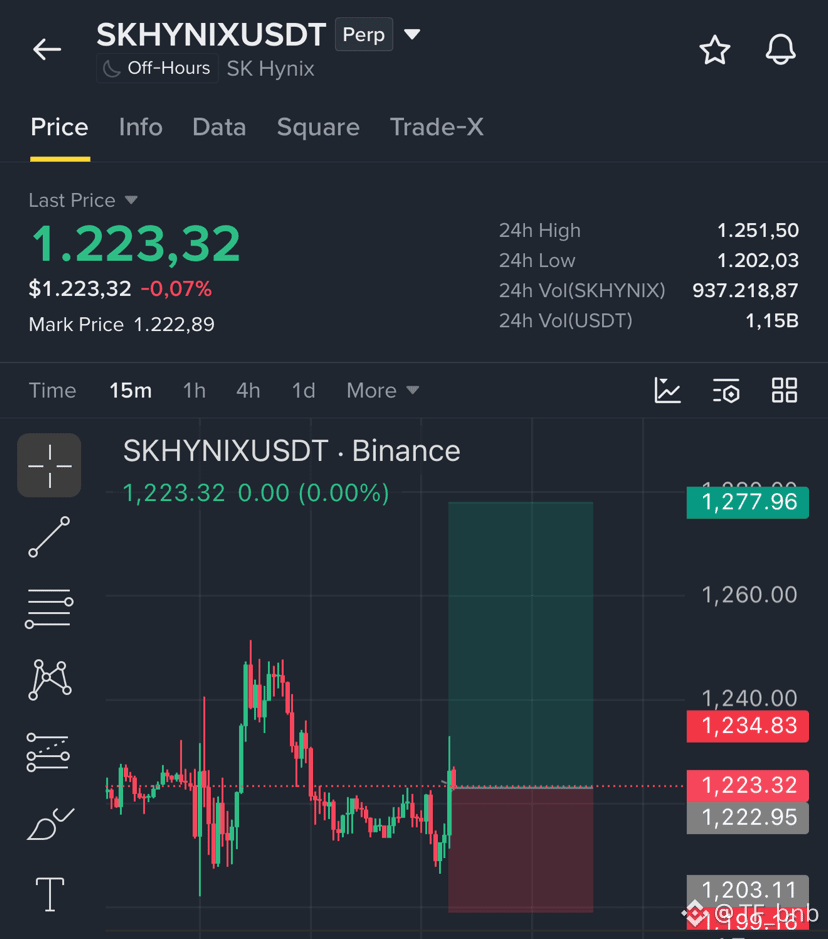Add SKHYNIXUSDT to favorites with star icon
The height and width of the screenshot is (939, 828).
715,50
